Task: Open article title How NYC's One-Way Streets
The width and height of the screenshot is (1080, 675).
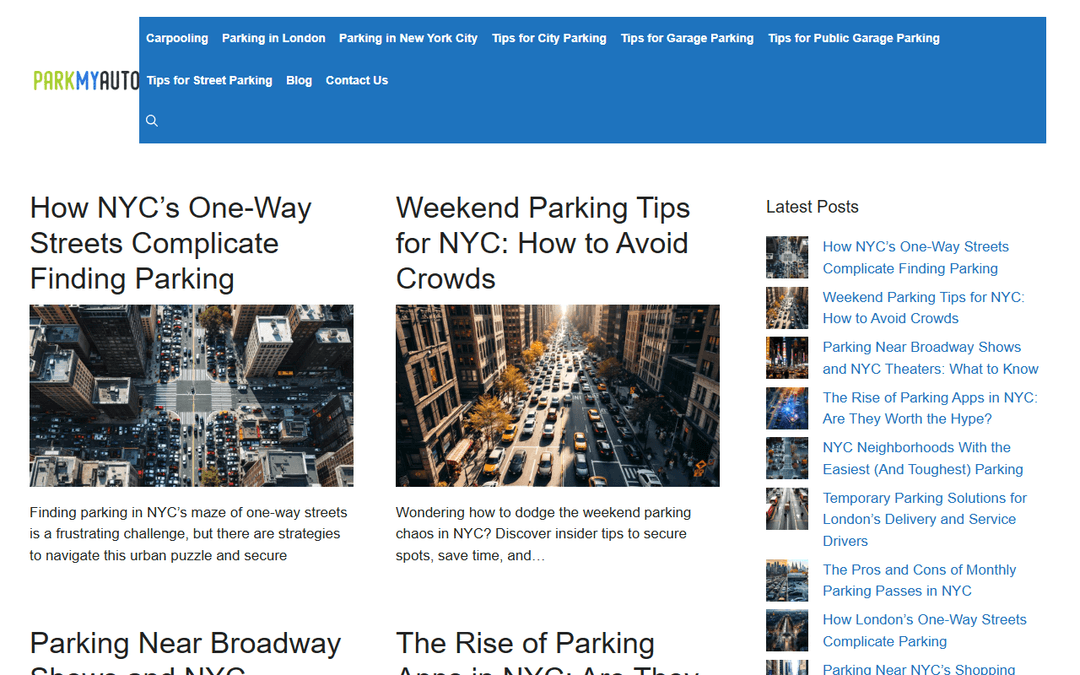Action: pyautogui.click(x=170, y=243)
